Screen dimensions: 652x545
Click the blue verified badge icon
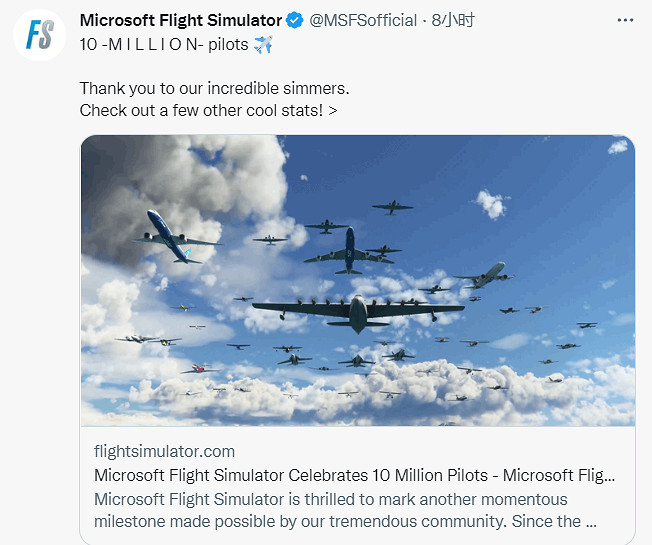pos(296,20)
